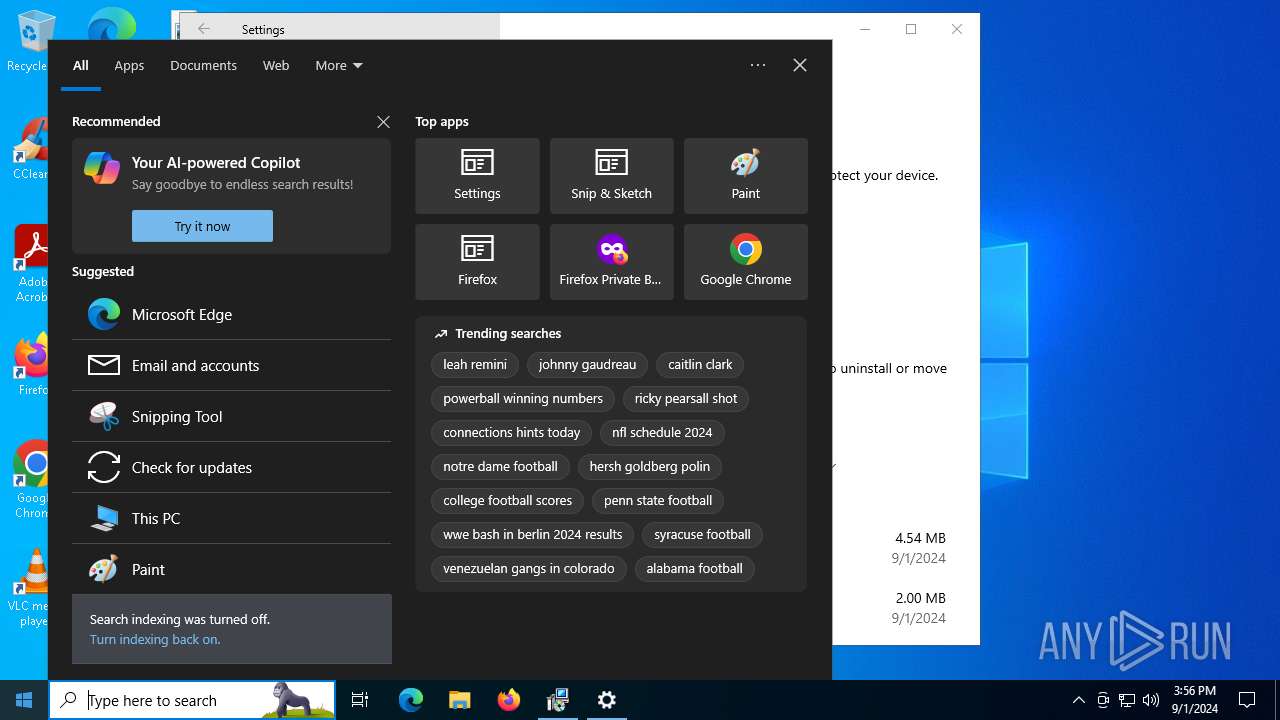Screen dimensions: 1280x720
Task: Close the search panel
Action: (x=800, y=65)
